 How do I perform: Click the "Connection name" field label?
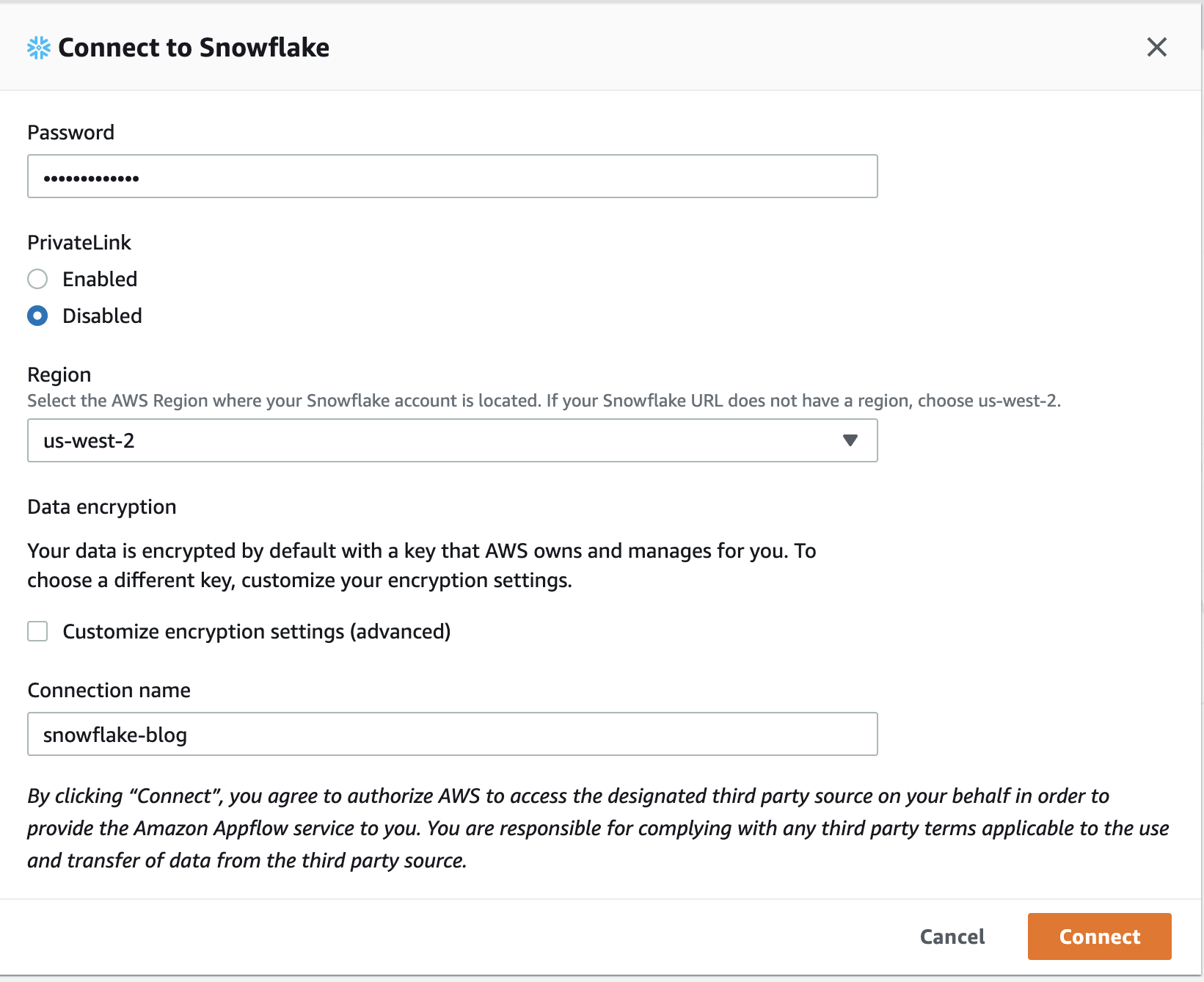click(109, 690)
